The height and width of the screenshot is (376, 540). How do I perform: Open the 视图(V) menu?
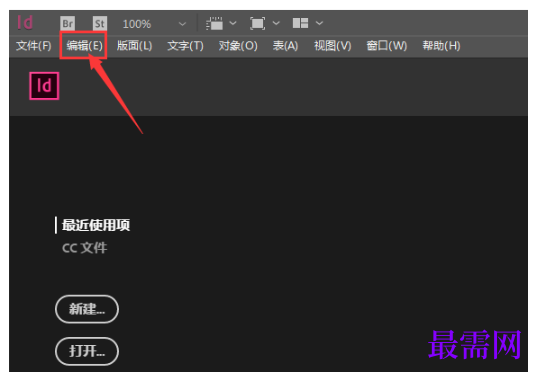tap(333, 45)
